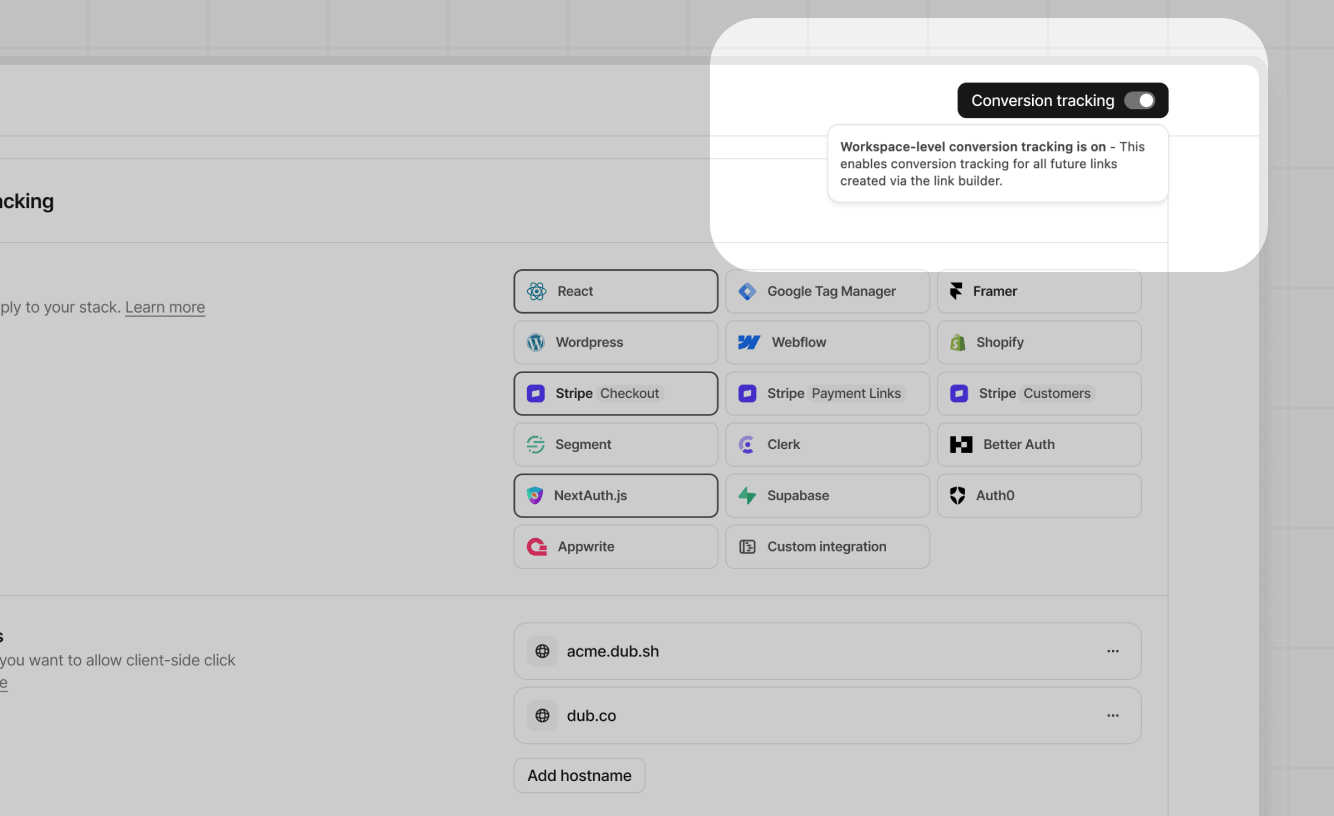Click the Clerk logo icon
Screen dimensions: 1334x816
747,444
